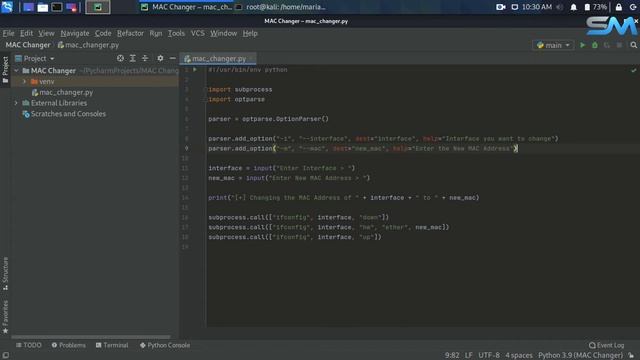640x360 pixels.
Task: Click the Run with Coverage icon
Action: pyautogui.click(x=607, y=45)
